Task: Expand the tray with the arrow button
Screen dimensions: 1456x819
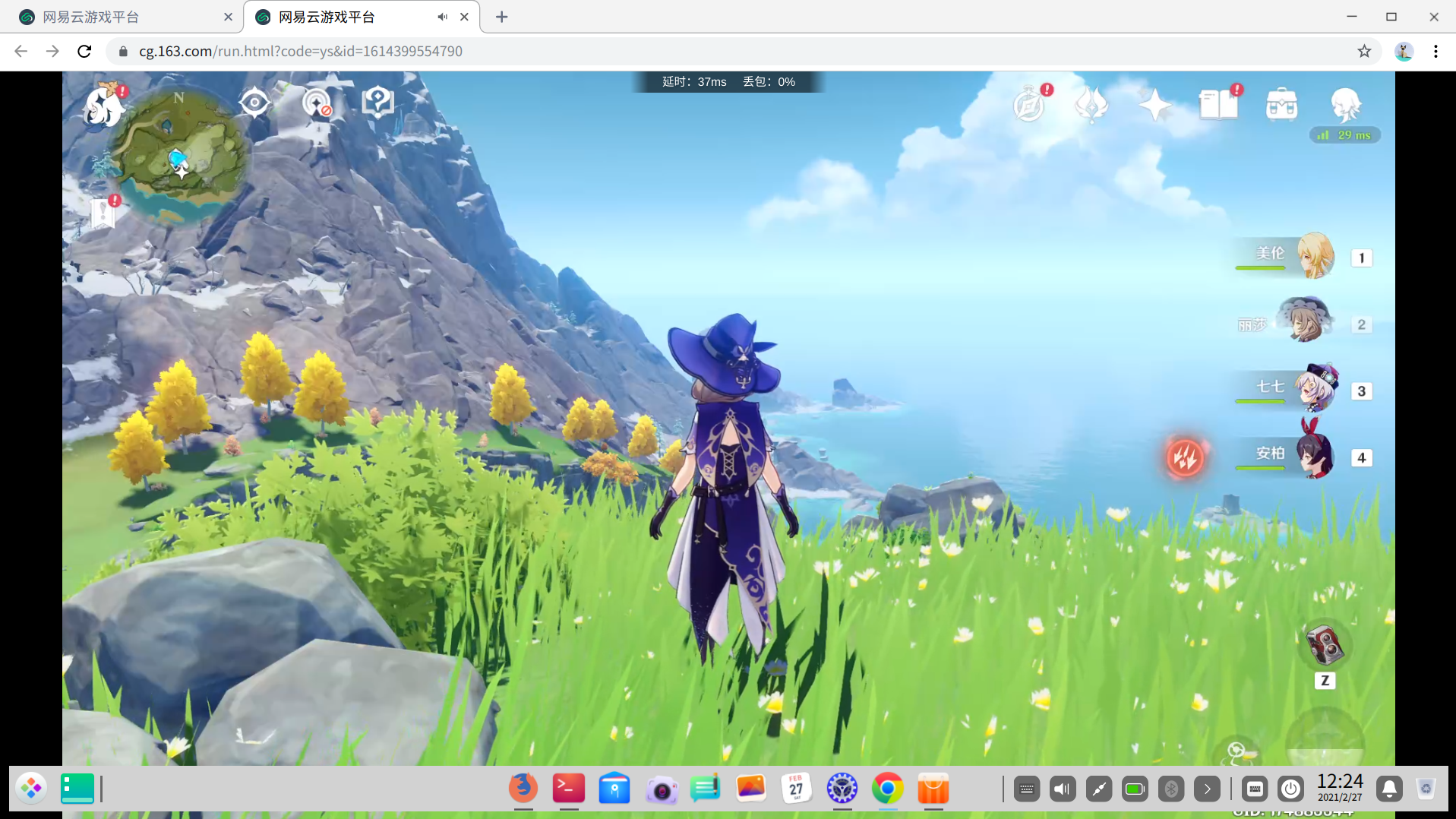Action: [1207, 789]
